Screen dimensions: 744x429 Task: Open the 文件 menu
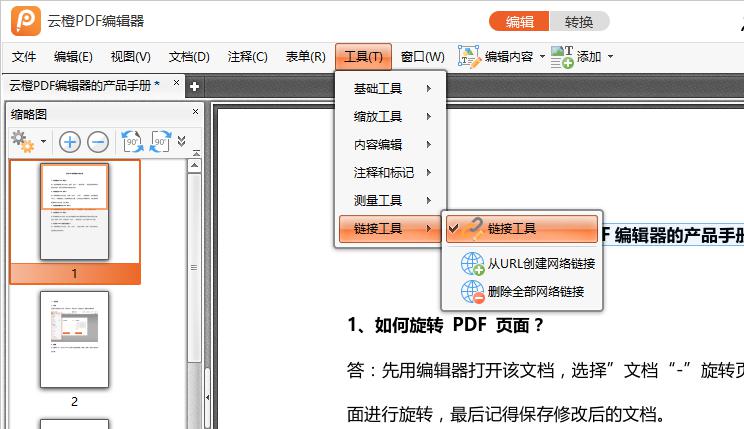pos(24,57)
